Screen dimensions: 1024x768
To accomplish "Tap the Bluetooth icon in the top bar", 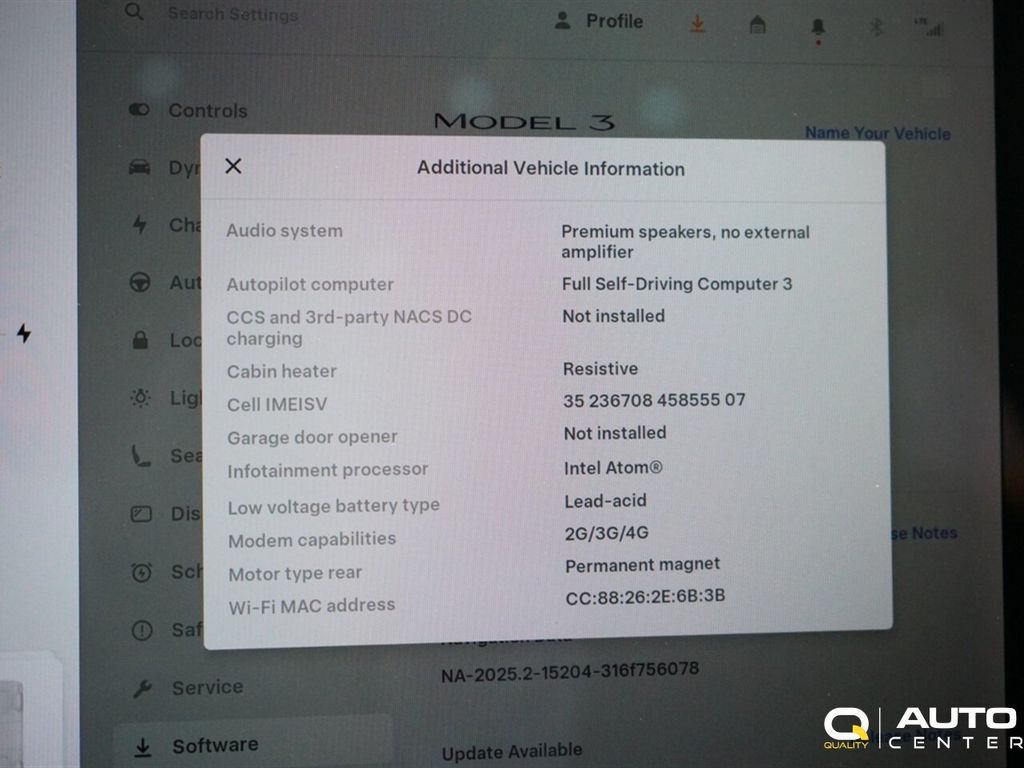I will (874, 27).
